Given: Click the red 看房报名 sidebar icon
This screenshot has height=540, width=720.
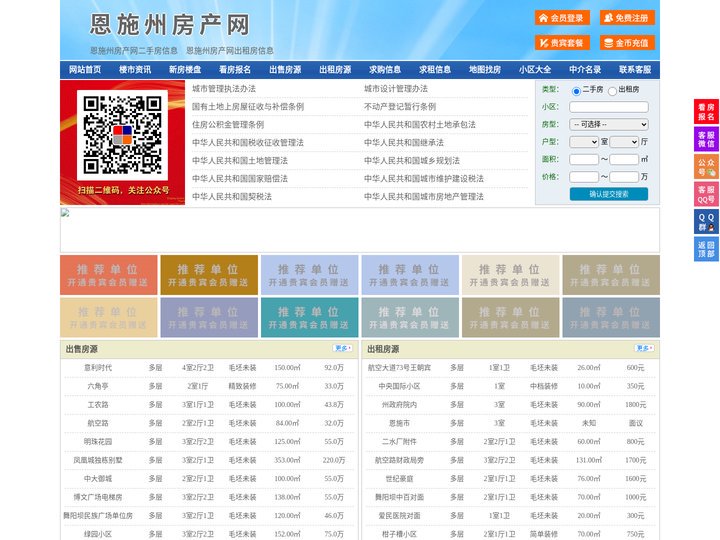Looking at the screenshot, I should tap(706, 112).
